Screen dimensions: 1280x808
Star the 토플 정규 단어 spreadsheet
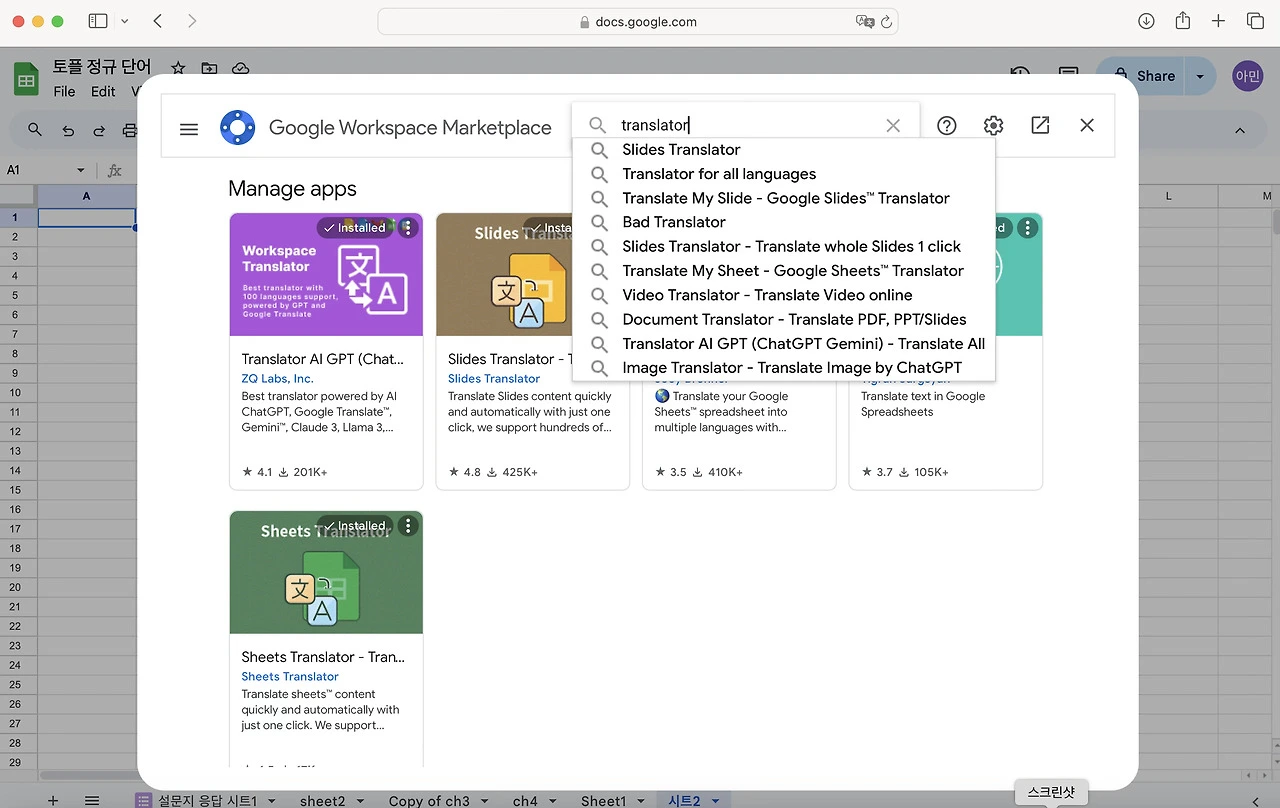[178, 68]
